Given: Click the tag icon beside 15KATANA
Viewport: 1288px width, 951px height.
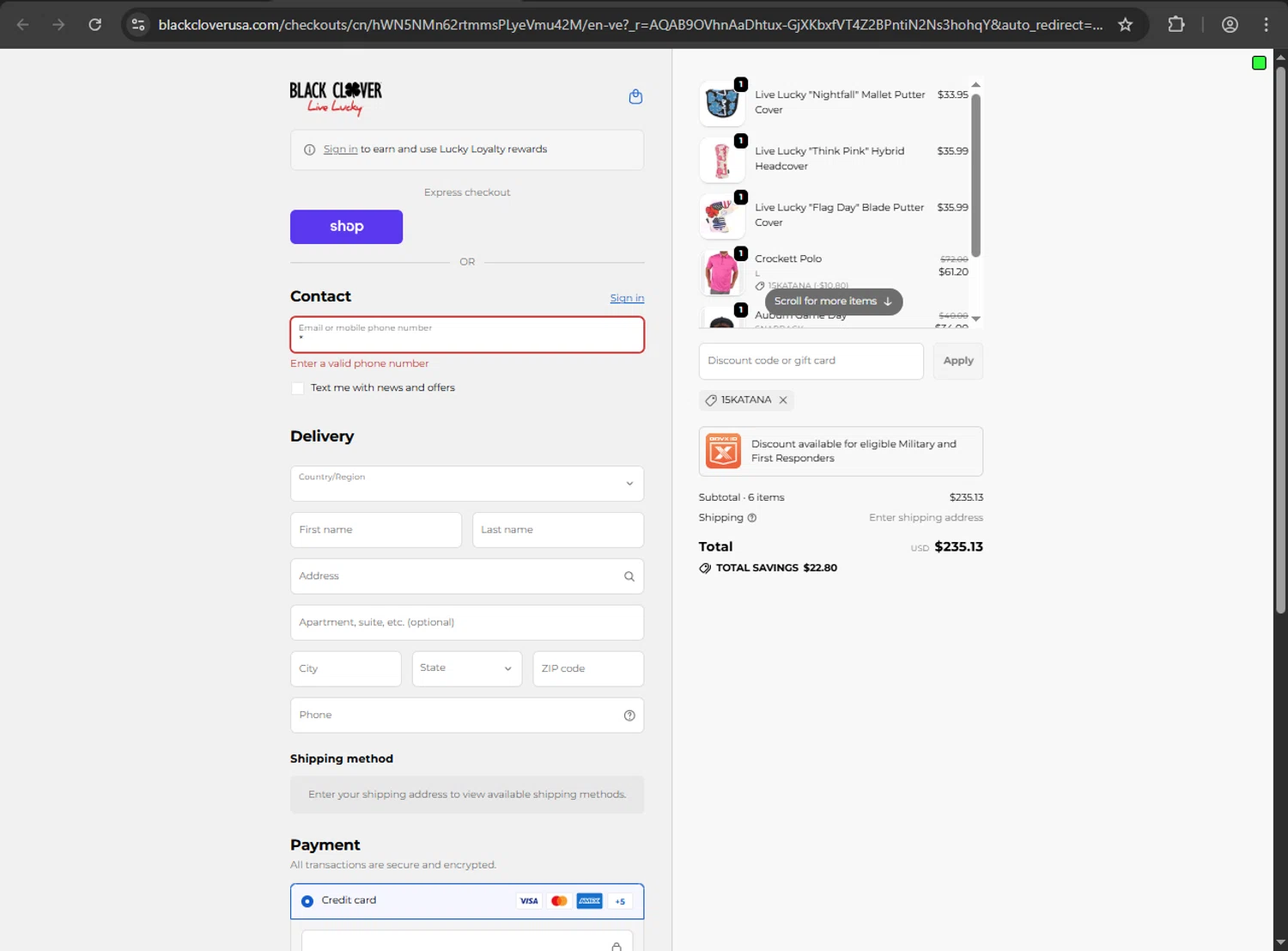Looking at the screenshot, I should [x=711, y=400].
